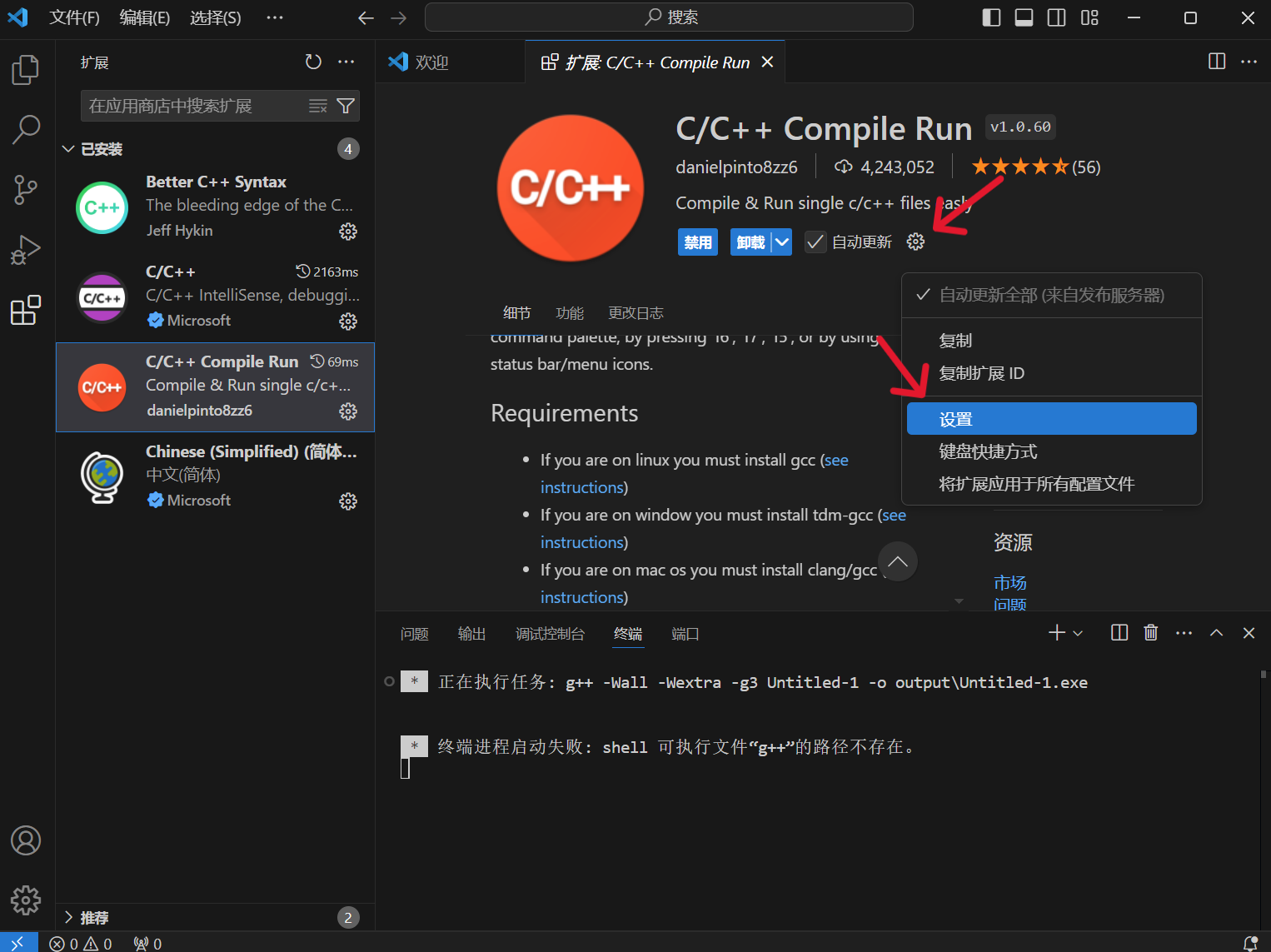Click the scroll-to-top round button
The width and height of the screenshot is (1271, 952).
click(x=897, y=561)
